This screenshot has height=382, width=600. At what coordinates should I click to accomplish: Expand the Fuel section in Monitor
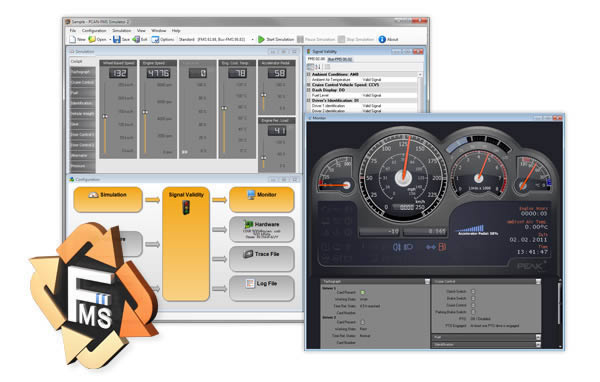[x=538, y=337]
